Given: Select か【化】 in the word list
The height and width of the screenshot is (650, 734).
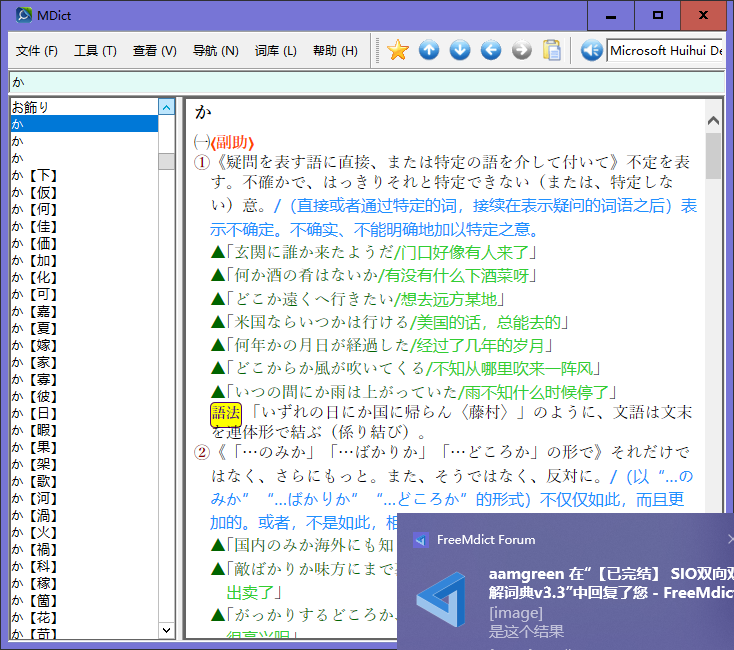Looking at the screenshot, I should point(84,278).
